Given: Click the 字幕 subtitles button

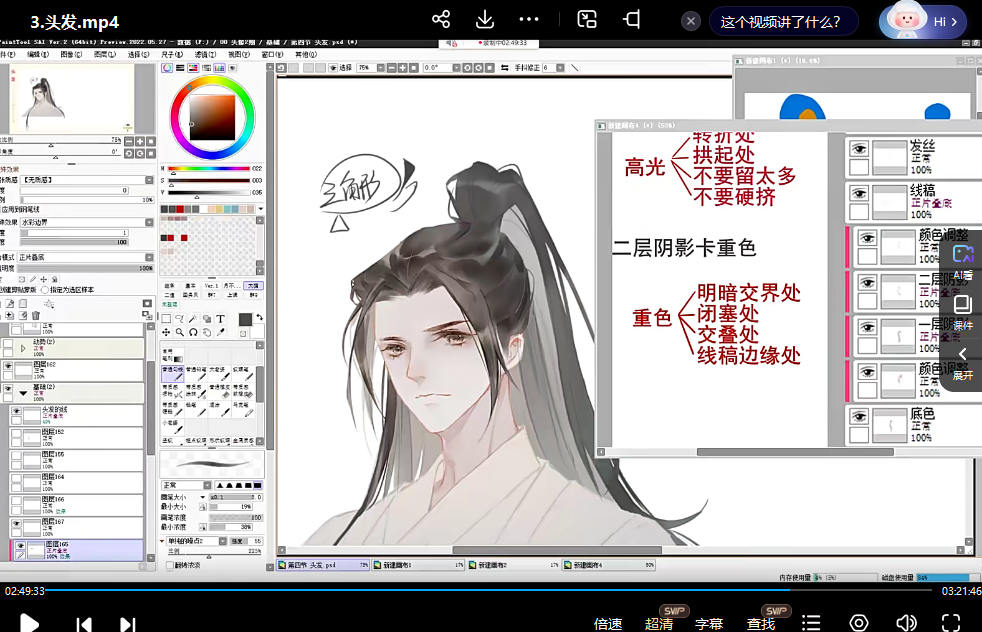Looking at the screenshot, I should coord(709,624).
